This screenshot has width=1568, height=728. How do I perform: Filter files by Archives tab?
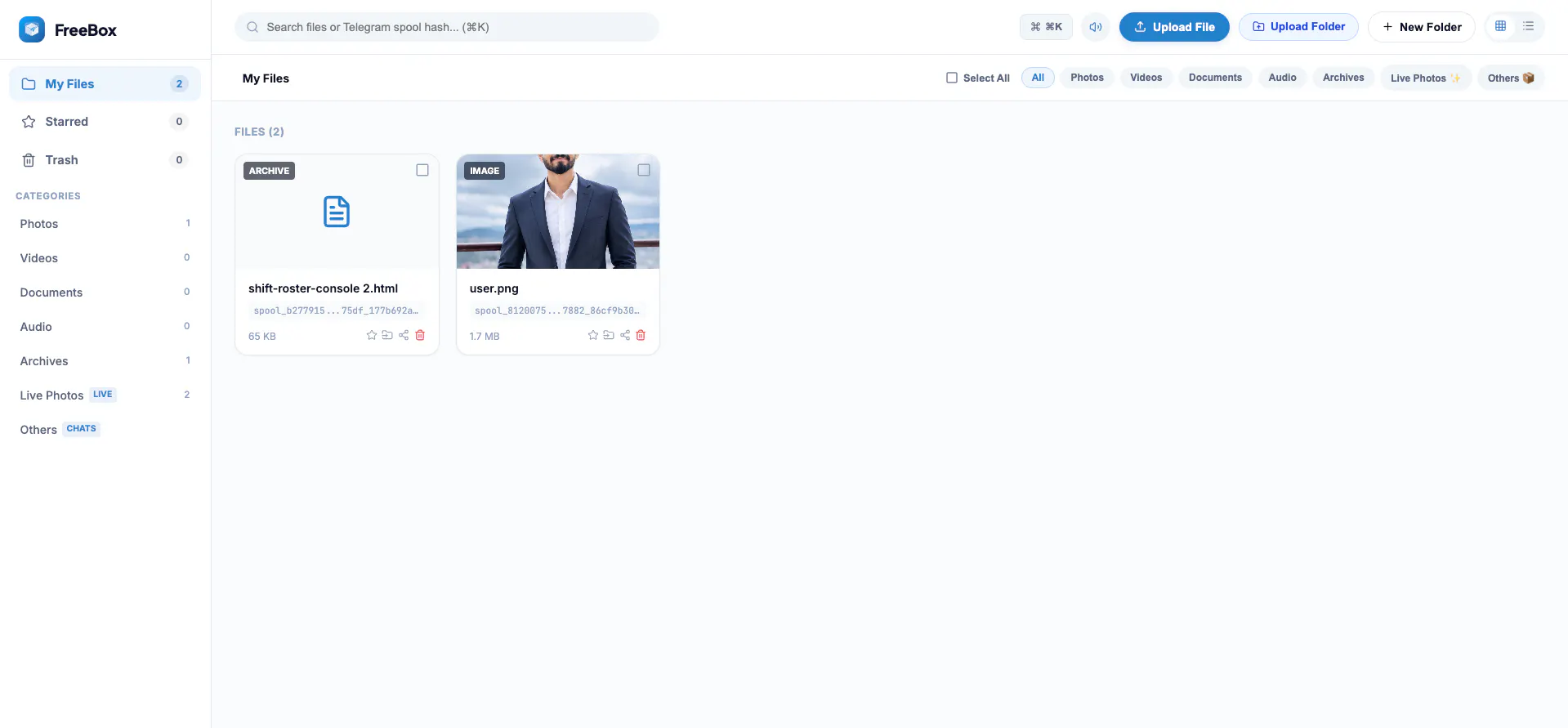pos(1343,78)
